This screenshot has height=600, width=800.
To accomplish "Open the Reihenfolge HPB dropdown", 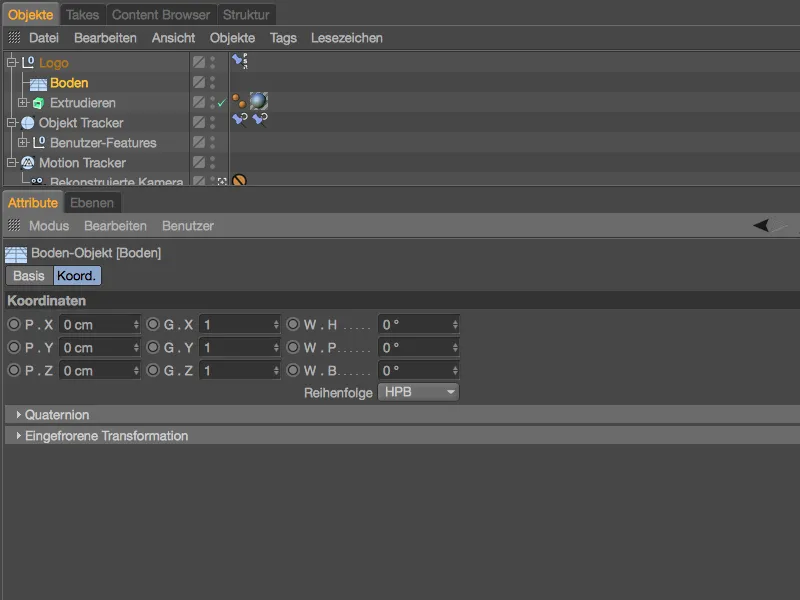I will tap(418, 392).
